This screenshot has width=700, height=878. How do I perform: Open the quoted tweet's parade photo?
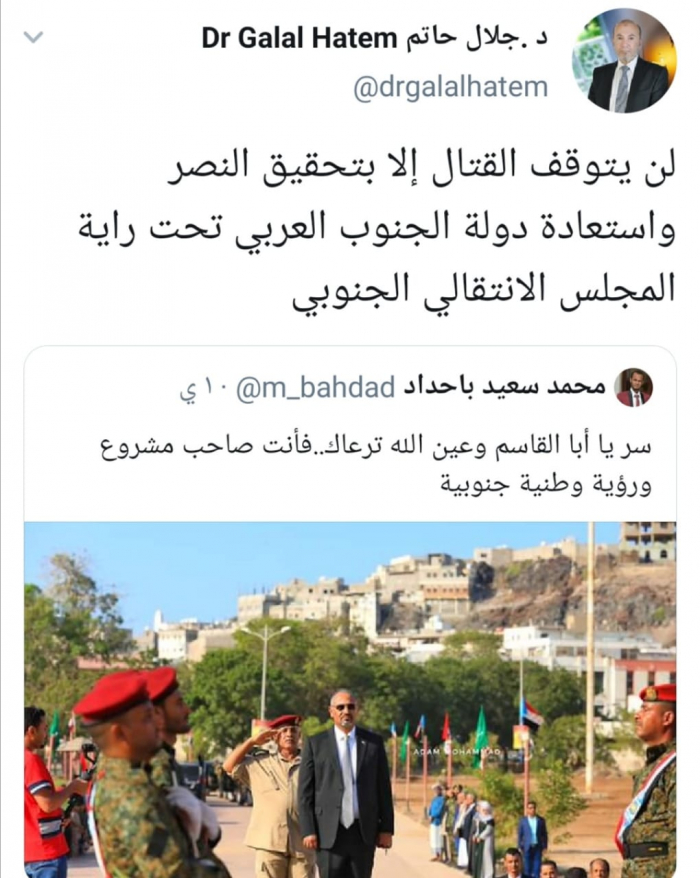[350, 699]
